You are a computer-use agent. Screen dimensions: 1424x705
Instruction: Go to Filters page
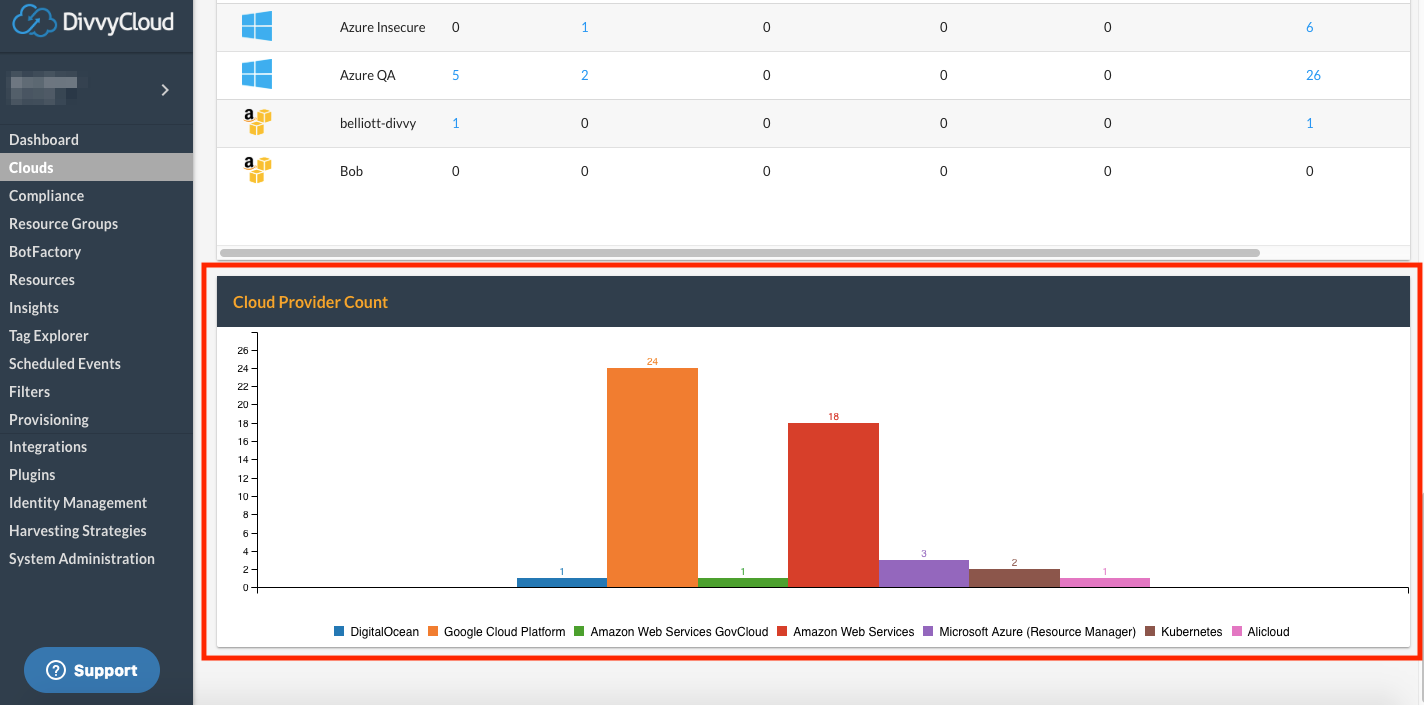pos(29,392)
